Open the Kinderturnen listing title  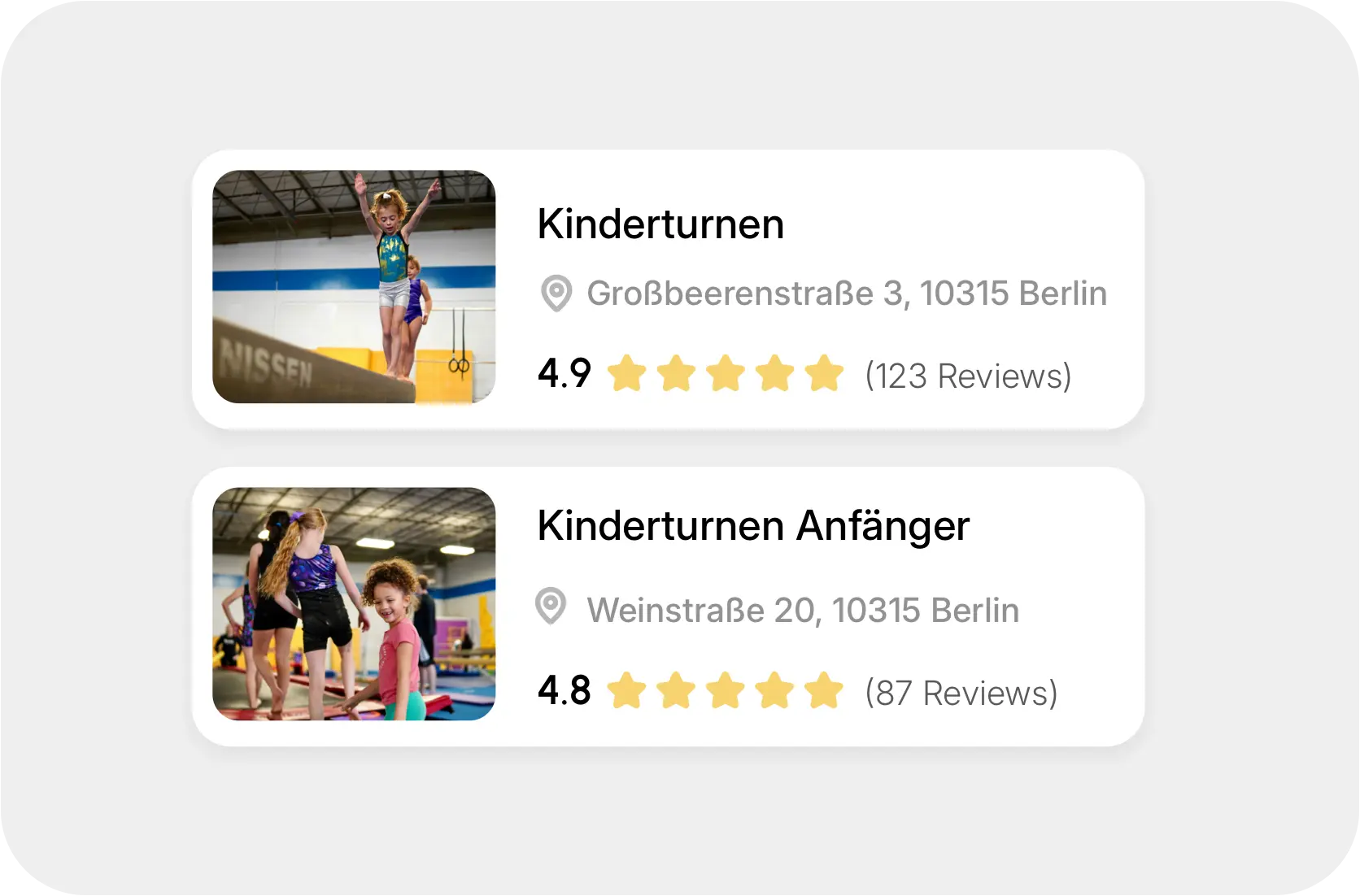point(660,224)
